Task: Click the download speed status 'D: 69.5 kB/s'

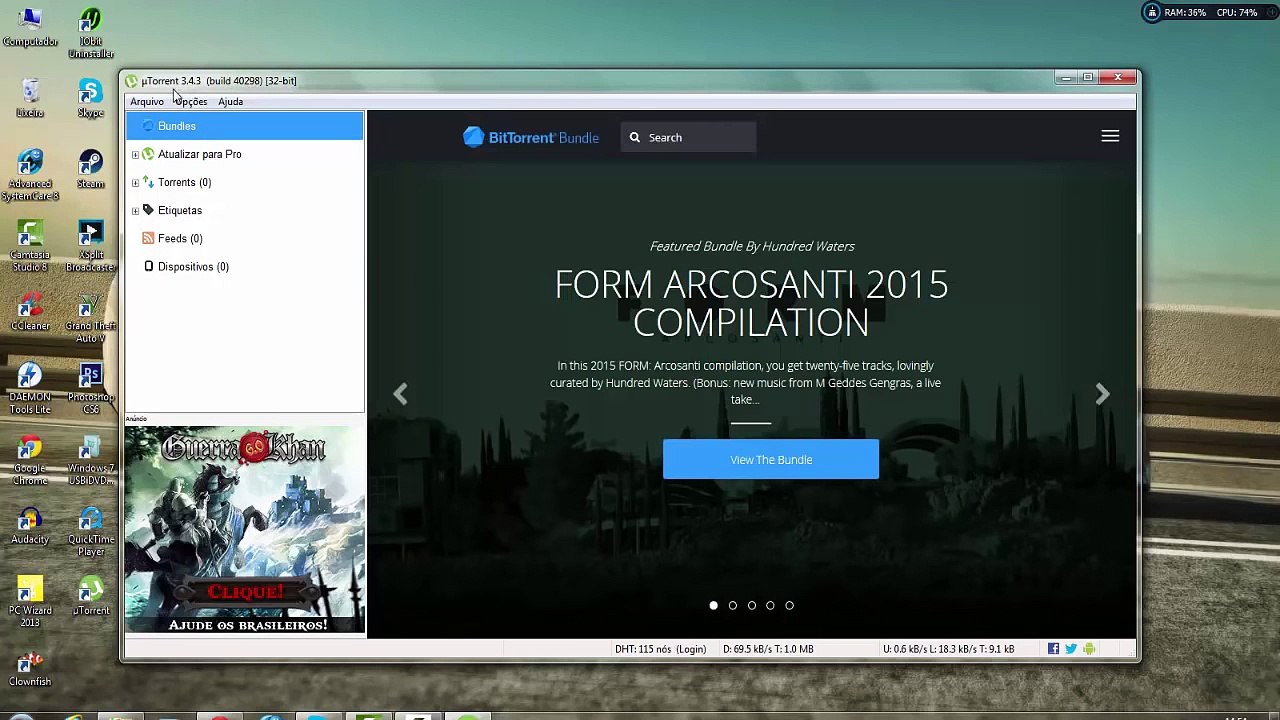Action: tap(767, 649)
